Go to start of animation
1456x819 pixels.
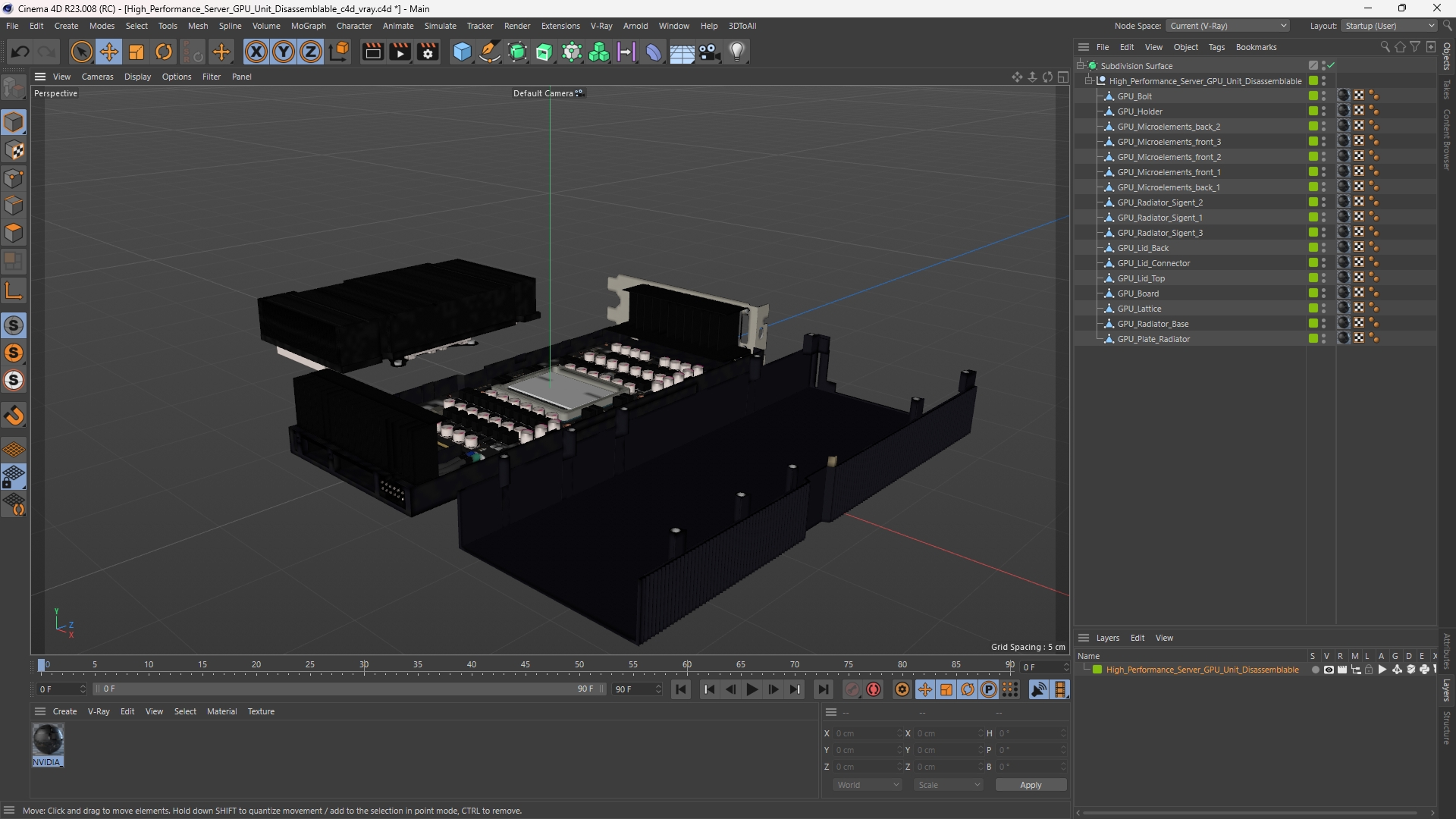[x=680, y=689]
